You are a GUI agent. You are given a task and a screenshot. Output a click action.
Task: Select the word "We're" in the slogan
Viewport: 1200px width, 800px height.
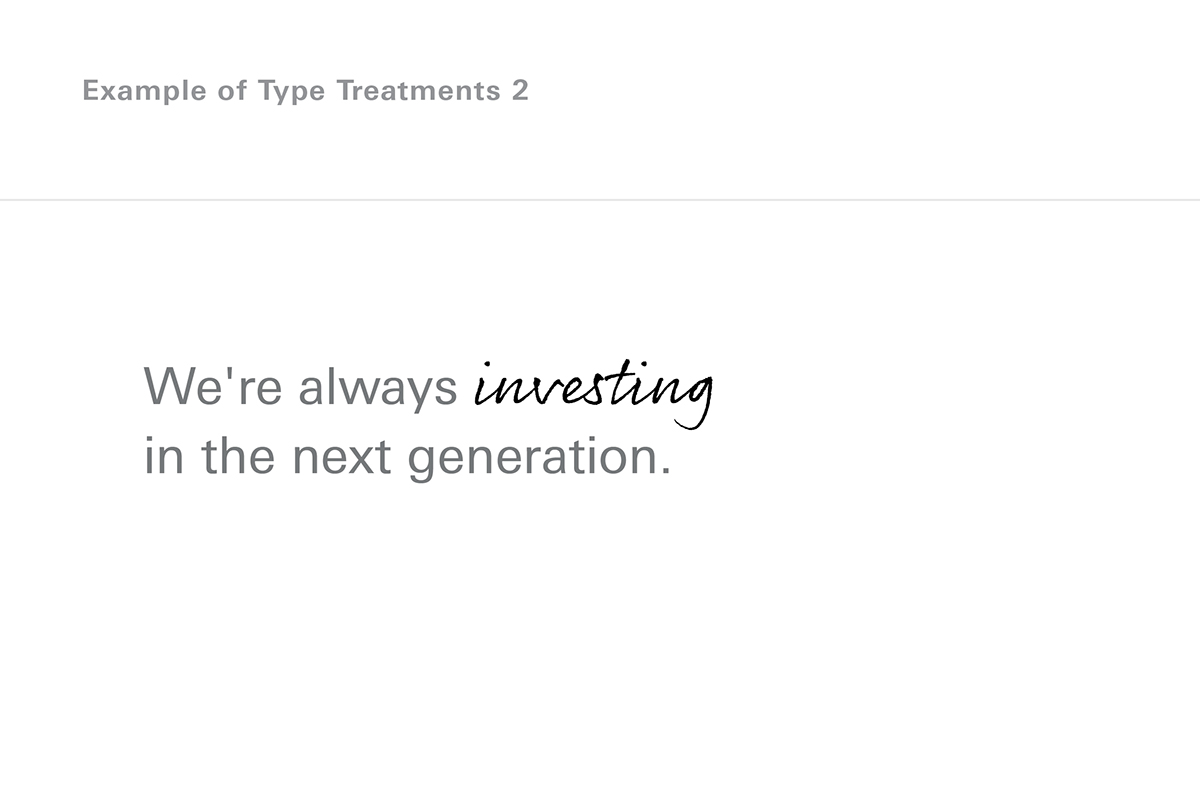(214, 386)
